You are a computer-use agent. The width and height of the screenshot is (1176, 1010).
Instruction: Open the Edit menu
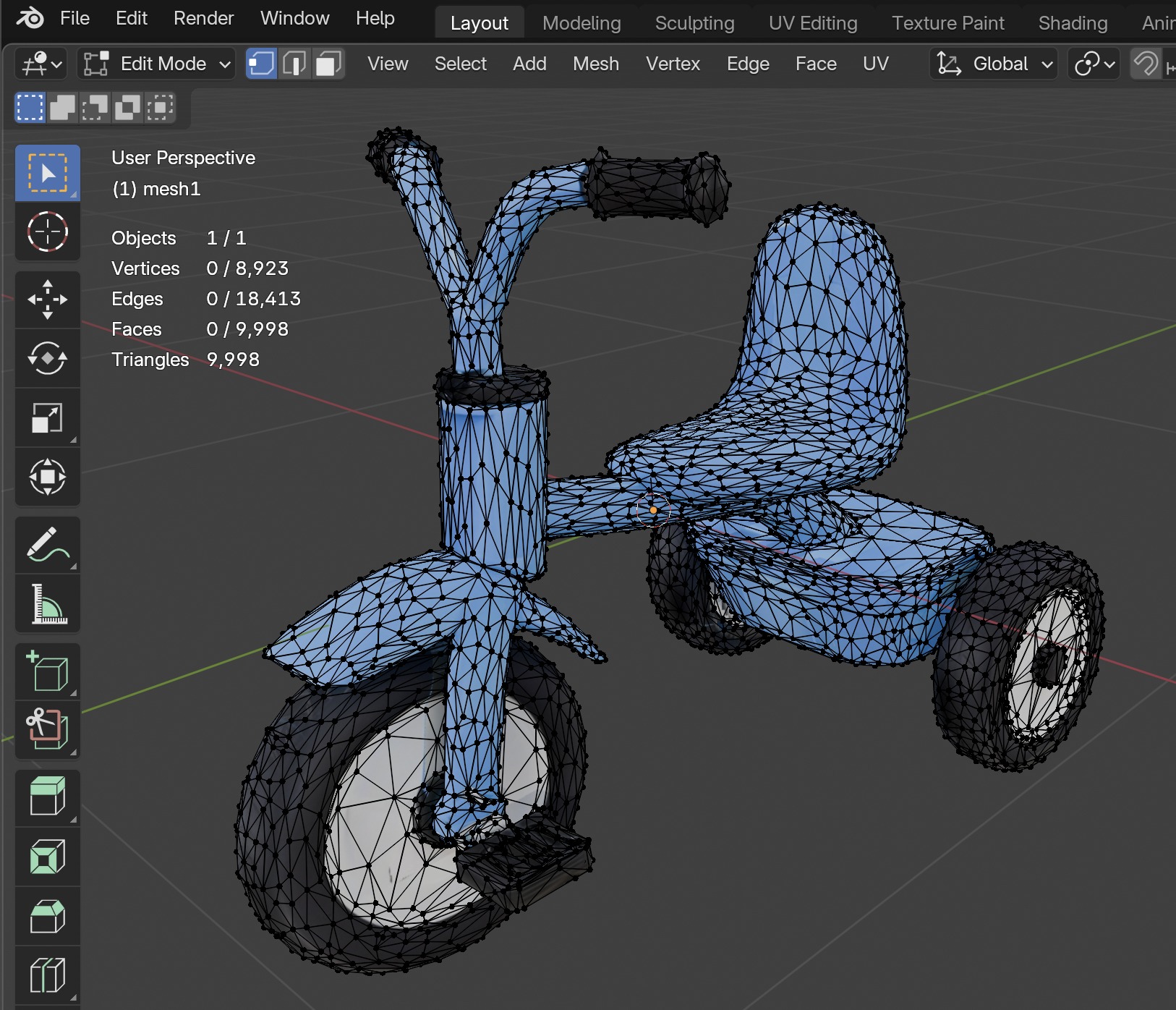coord(132,18)
